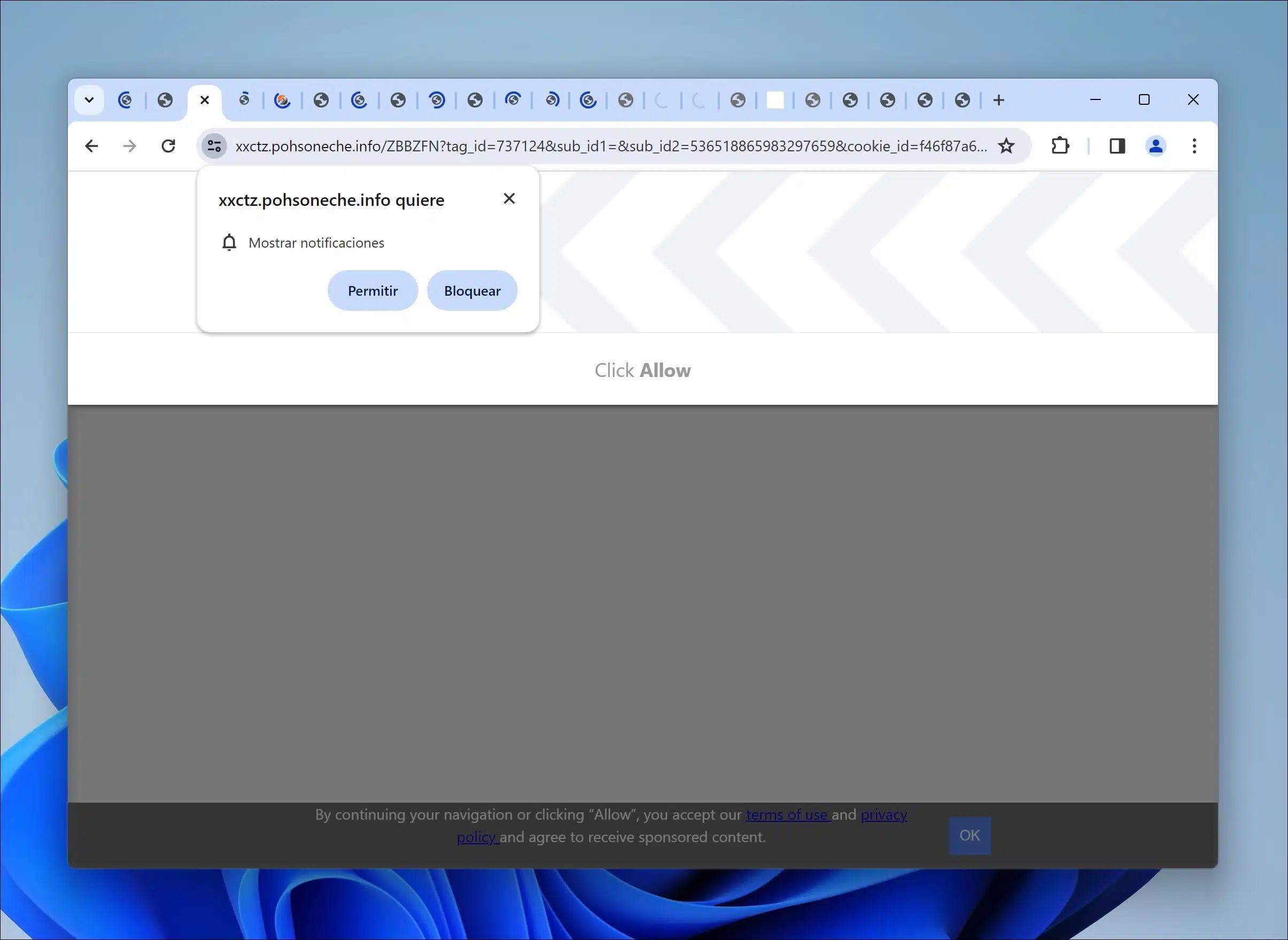
Task: Click Permitir to allow notifications
Action: pyautogui.click(x=373, y=291)
